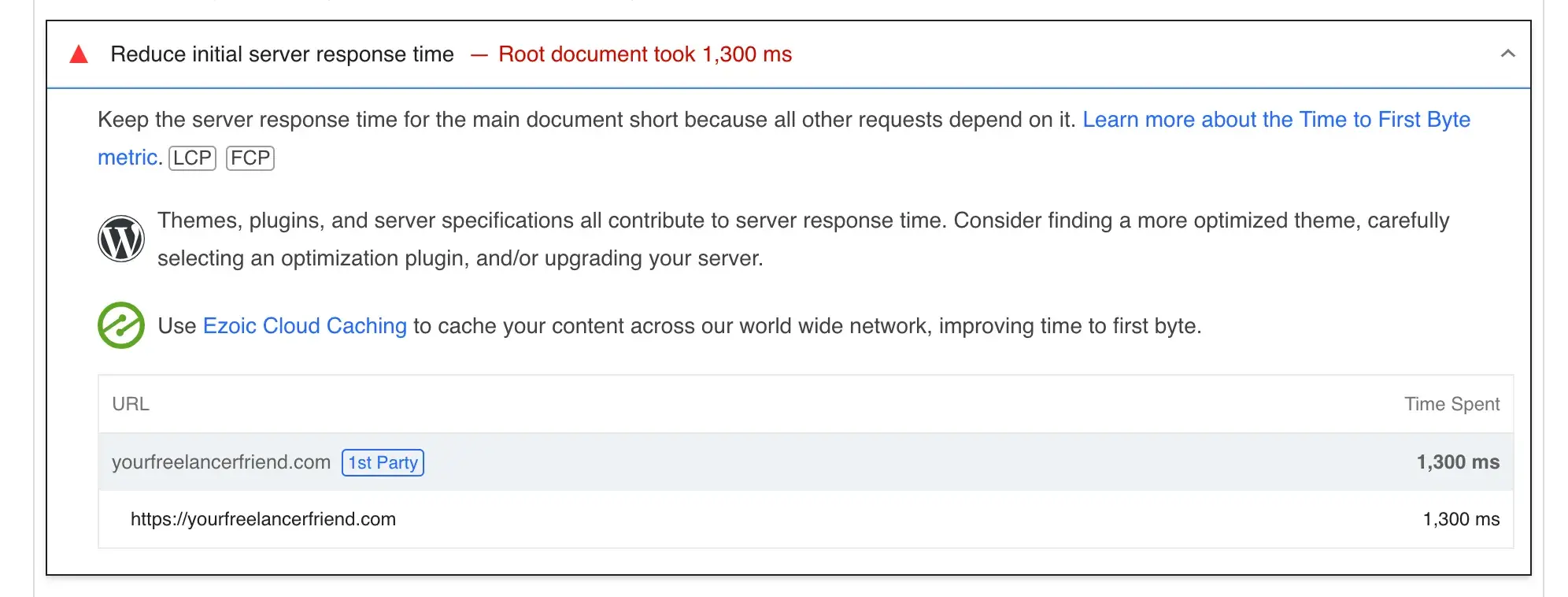Viewport: 1568px width, 597px height.
Task: Click the WordPress logo icon
Action: point(121,239)
